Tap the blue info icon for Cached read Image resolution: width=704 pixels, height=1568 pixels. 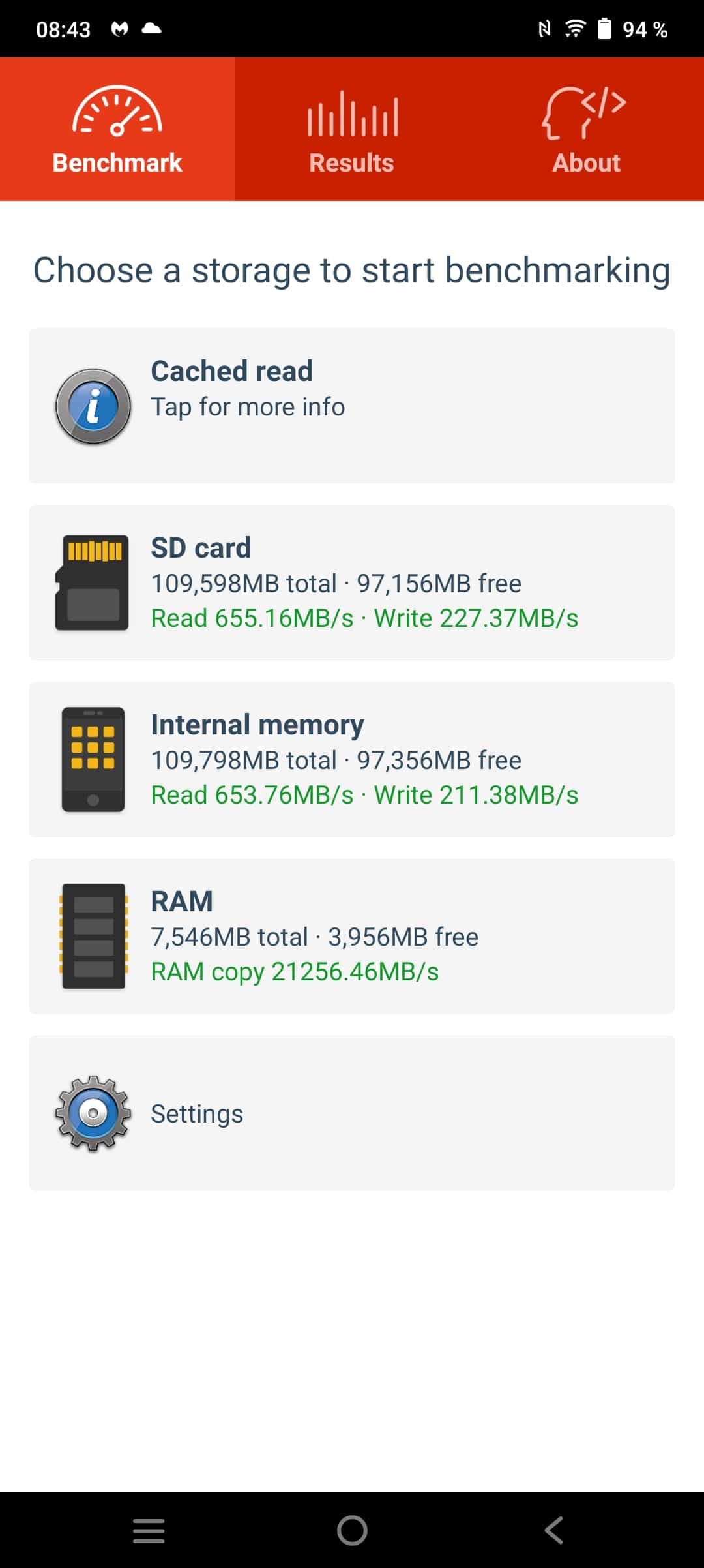(93, 406)
